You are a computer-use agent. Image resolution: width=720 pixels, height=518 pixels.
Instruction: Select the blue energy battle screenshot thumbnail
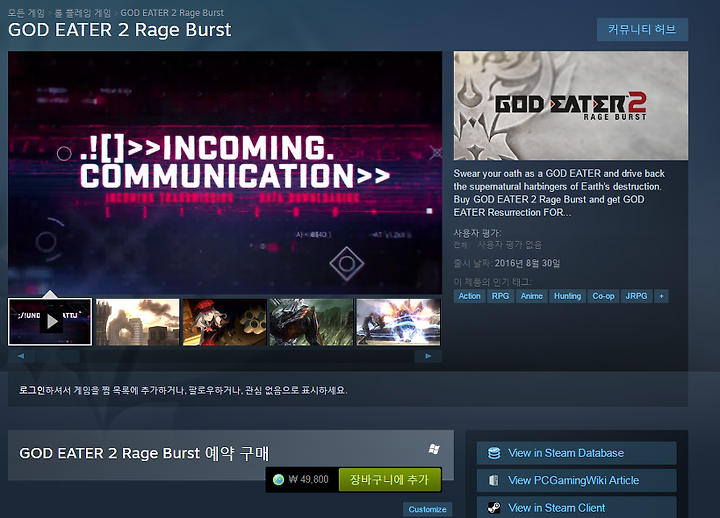(x=399, y=322)
